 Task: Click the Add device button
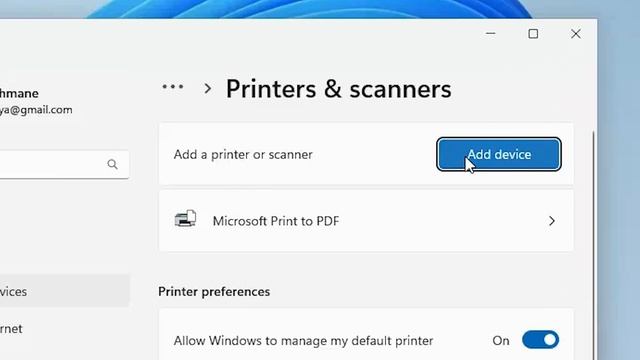click(x=499, y=154)
